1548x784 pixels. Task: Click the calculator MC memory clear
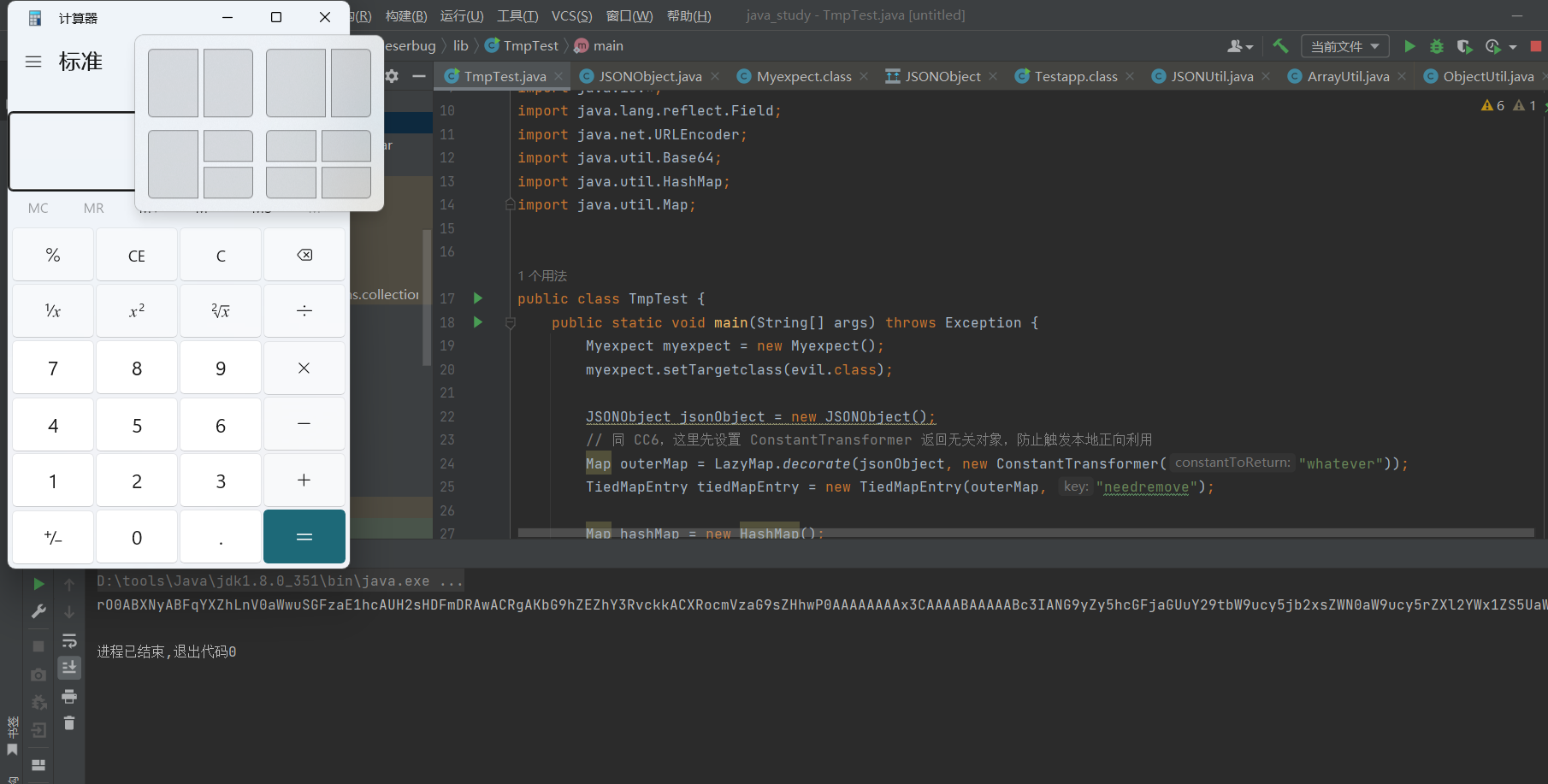(38, 208)
